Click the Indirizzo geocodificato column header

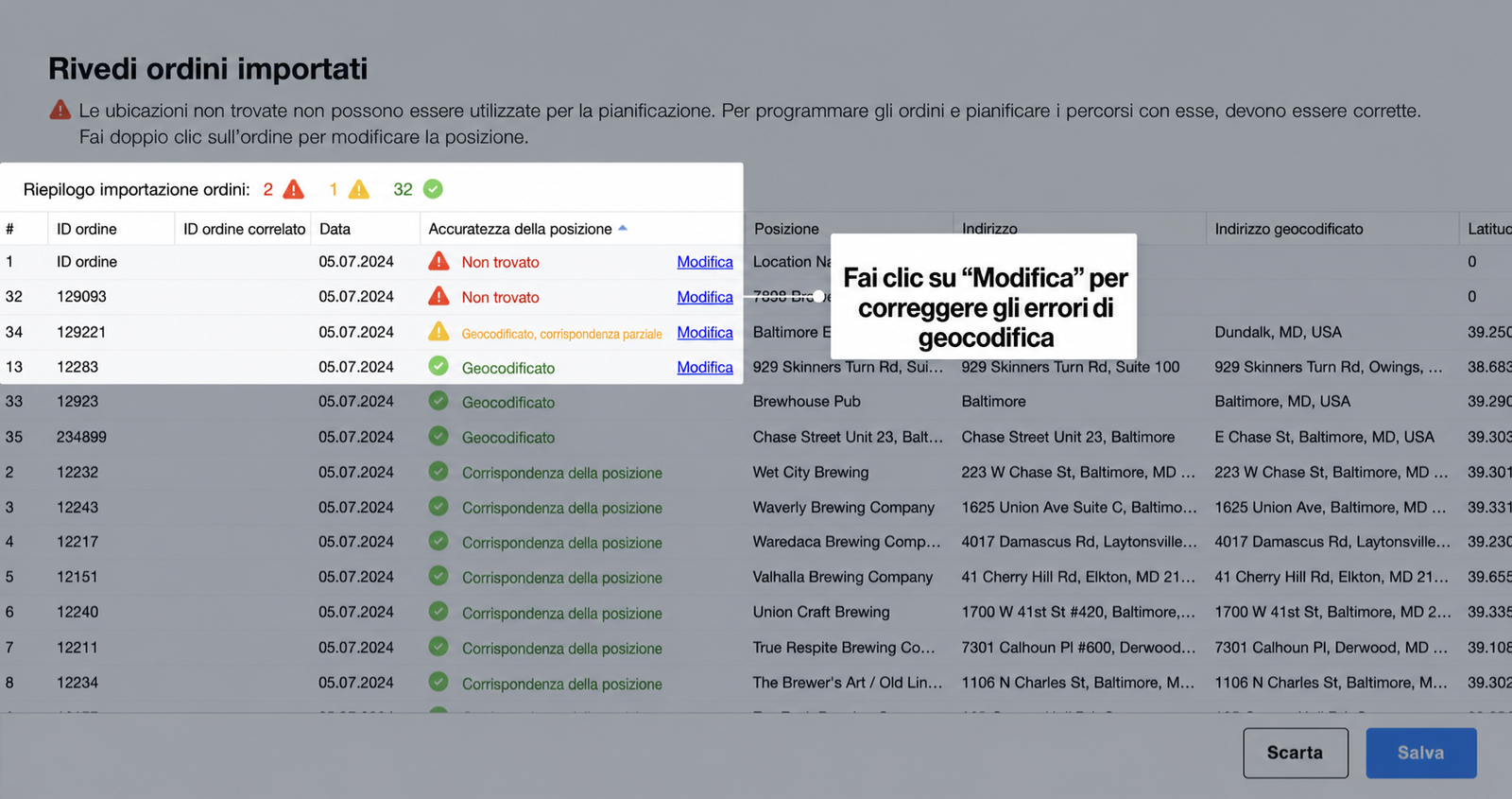[x=1289, y=229]
